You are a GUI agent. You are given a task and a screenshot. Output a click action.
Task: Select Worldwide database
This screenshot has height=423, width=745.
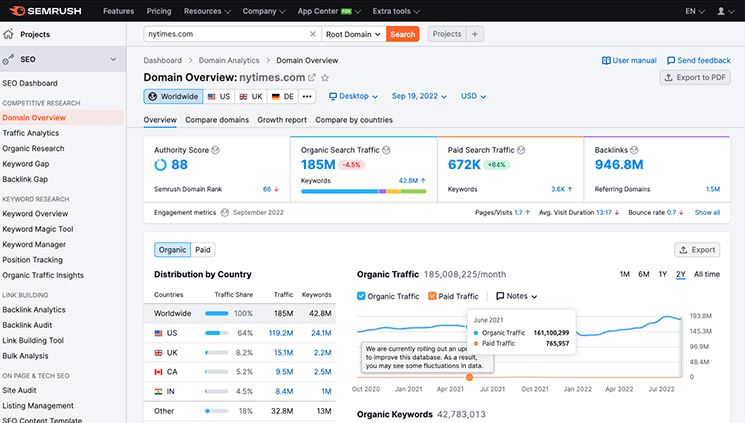173,96
